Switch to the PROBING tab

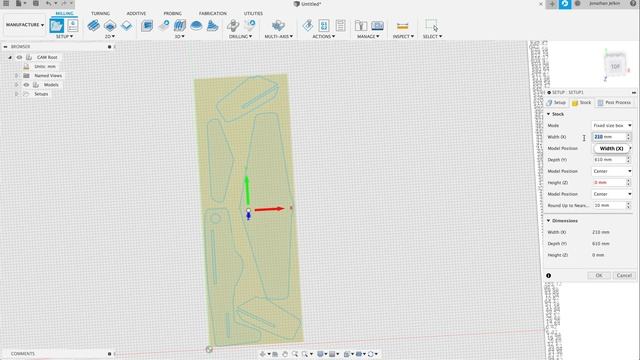(173, 13)
